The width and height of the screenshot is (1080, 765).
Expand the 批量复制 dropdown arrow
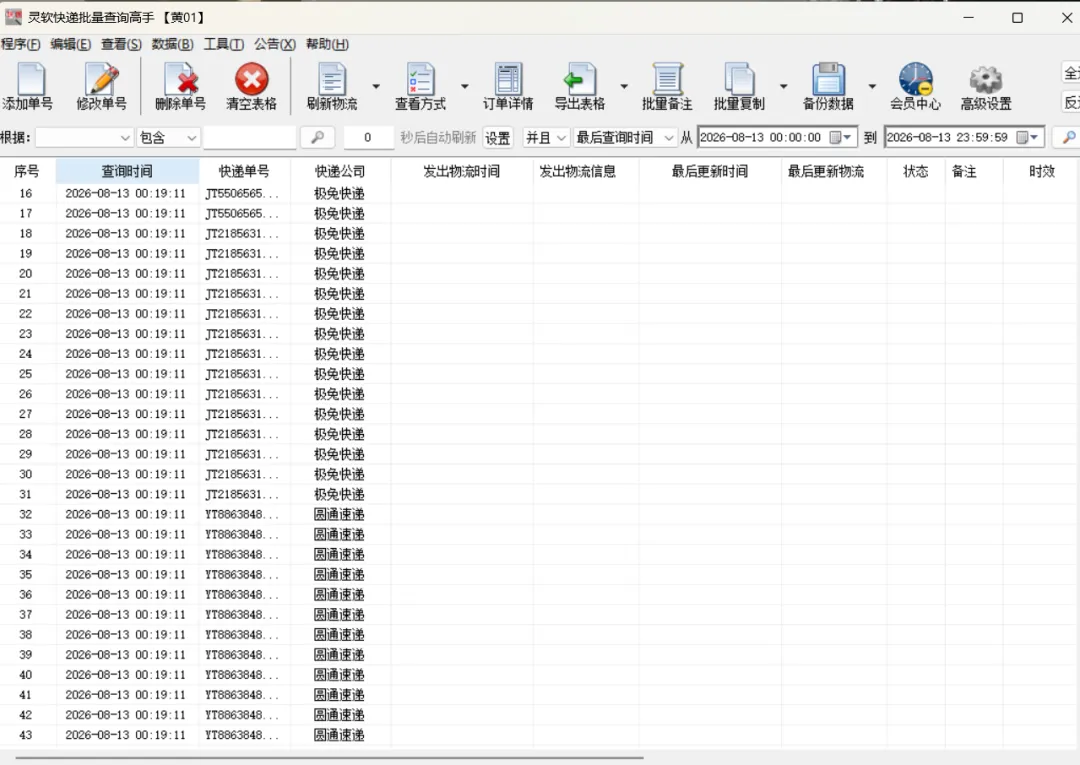click(783, 87)
